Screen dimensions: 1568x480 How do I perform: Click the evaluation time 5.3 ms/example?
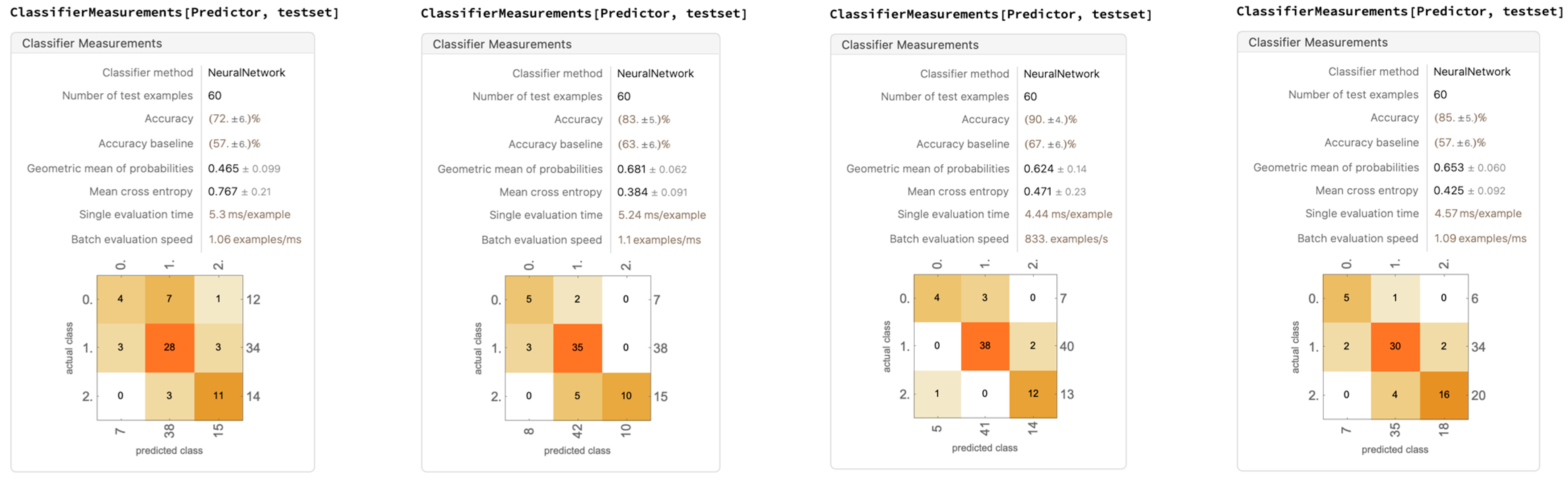(x=250, y=215)
